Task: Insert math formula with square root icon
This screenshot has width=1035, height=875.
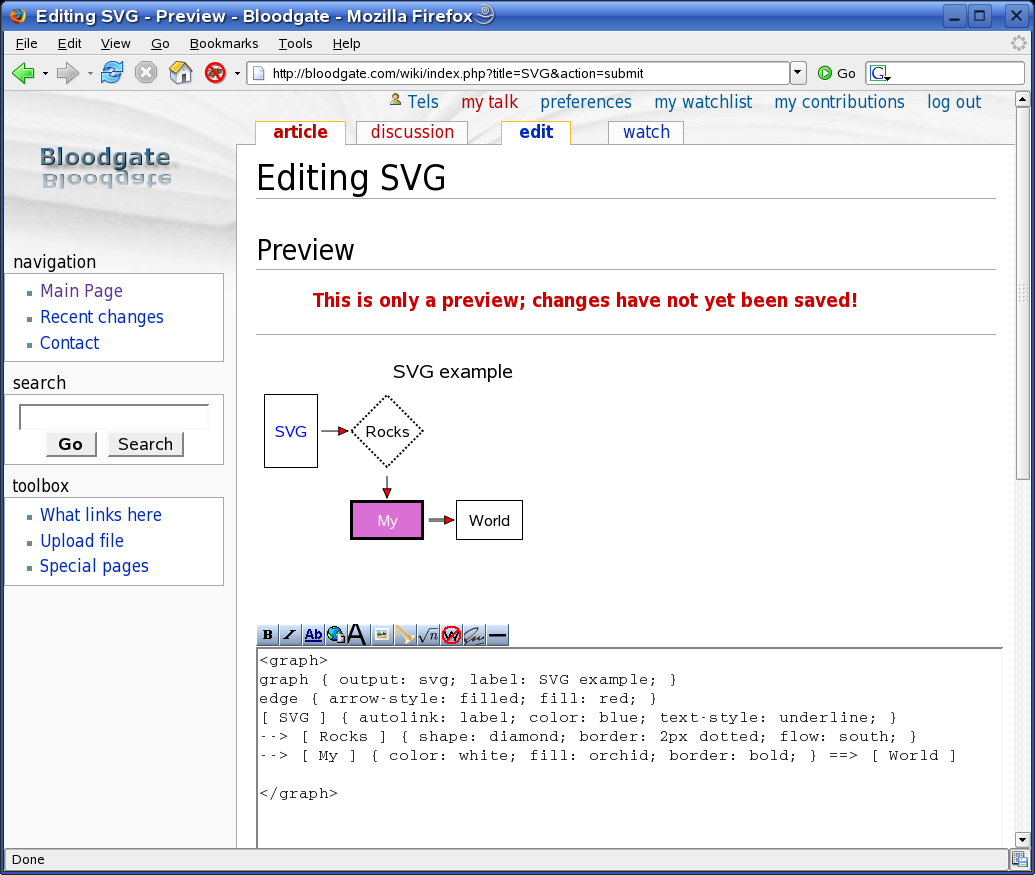Action: [428, 635]
